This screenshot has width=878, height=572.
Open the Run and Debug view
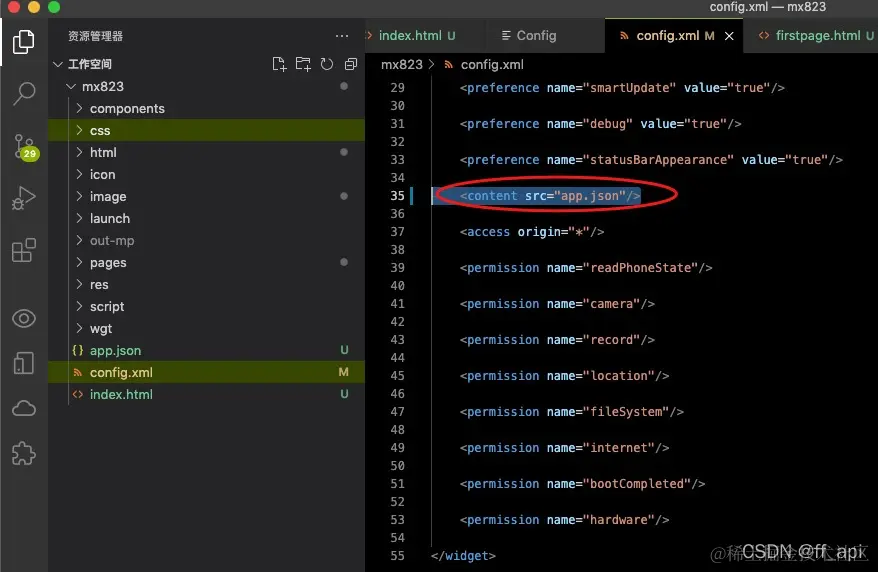pyautogui.click(x=24, y=198)
